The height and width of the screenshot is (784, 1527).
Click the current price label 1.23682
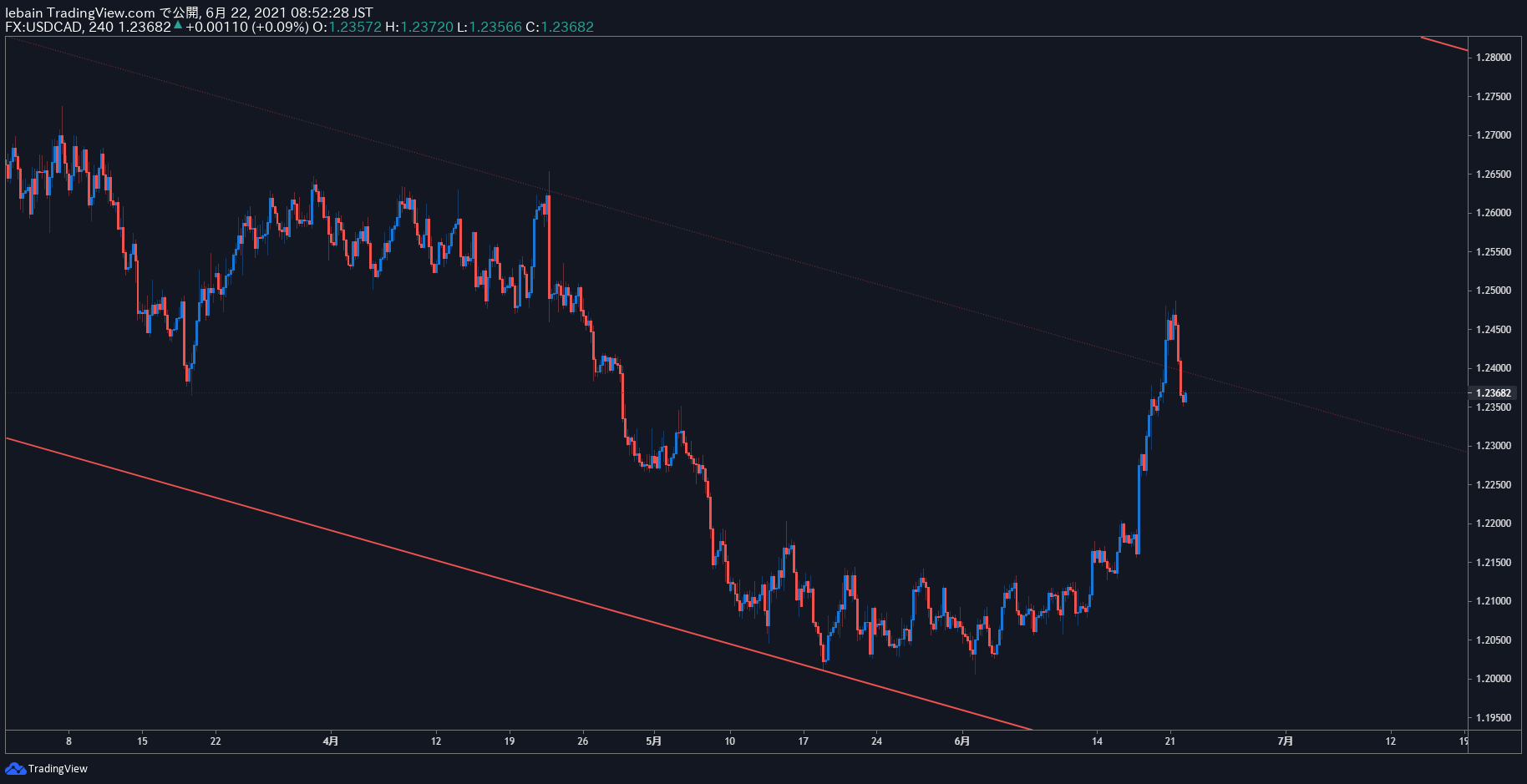point(1494,393)
